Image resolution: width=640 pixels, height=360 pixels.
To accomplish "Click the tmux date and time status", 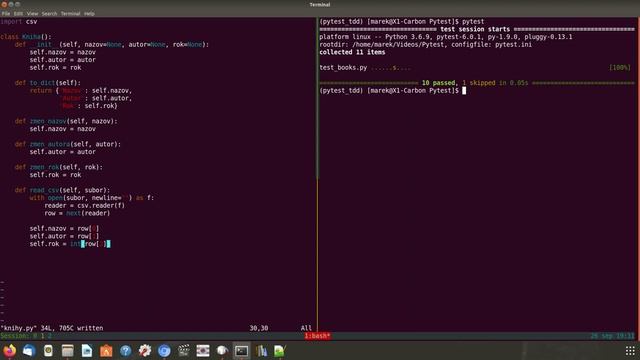I will coord(612,336).
